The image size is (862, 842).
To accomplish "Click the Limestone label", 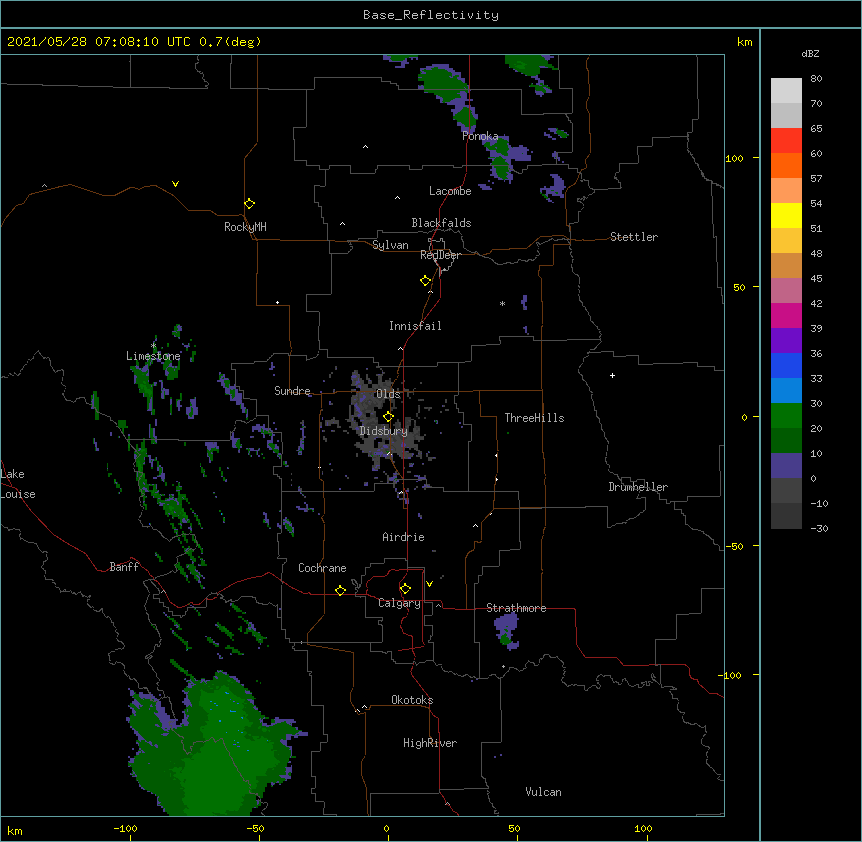I will (x=153, y=356).
